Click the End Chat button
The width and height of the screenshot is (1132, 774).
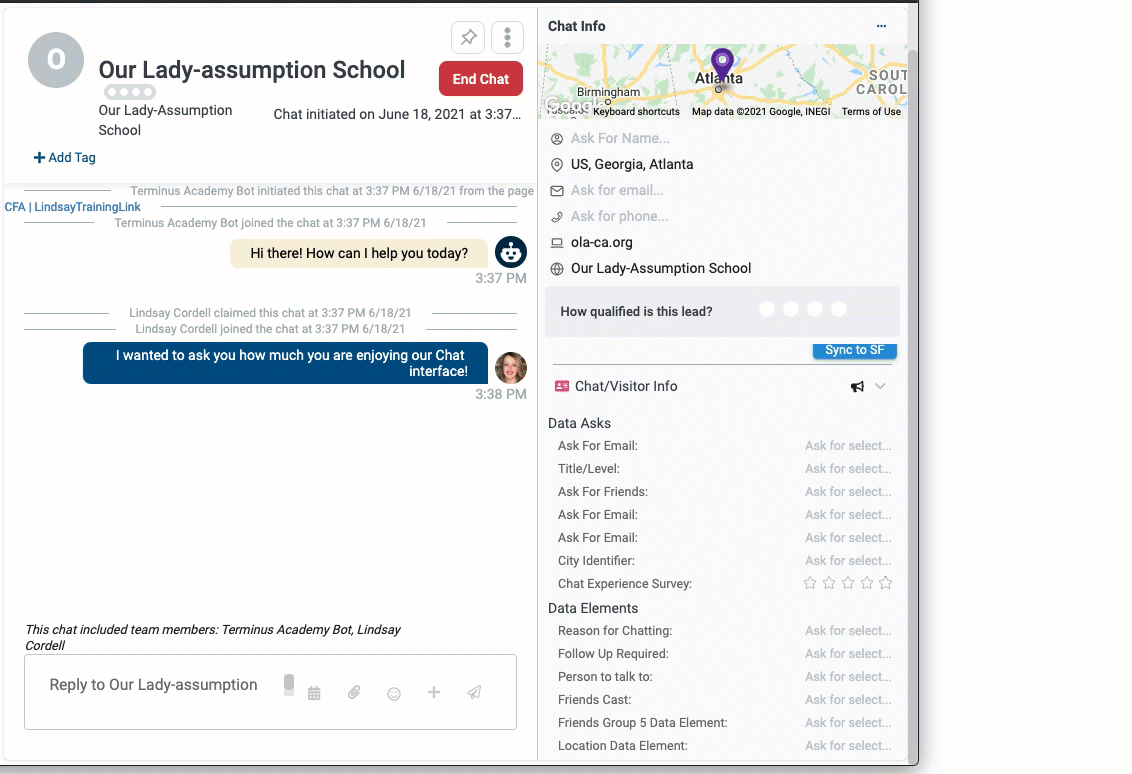click(x=481, y=79)
